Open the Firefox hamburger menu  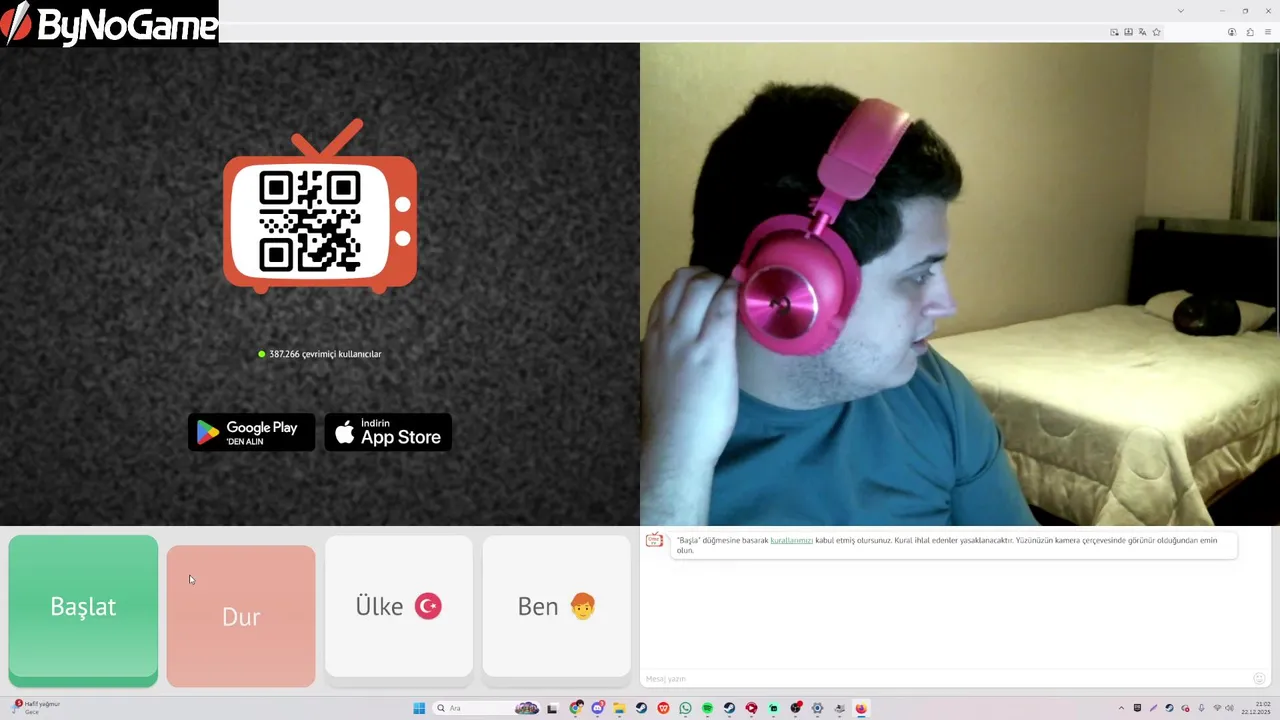click(x=1268, y=32)
